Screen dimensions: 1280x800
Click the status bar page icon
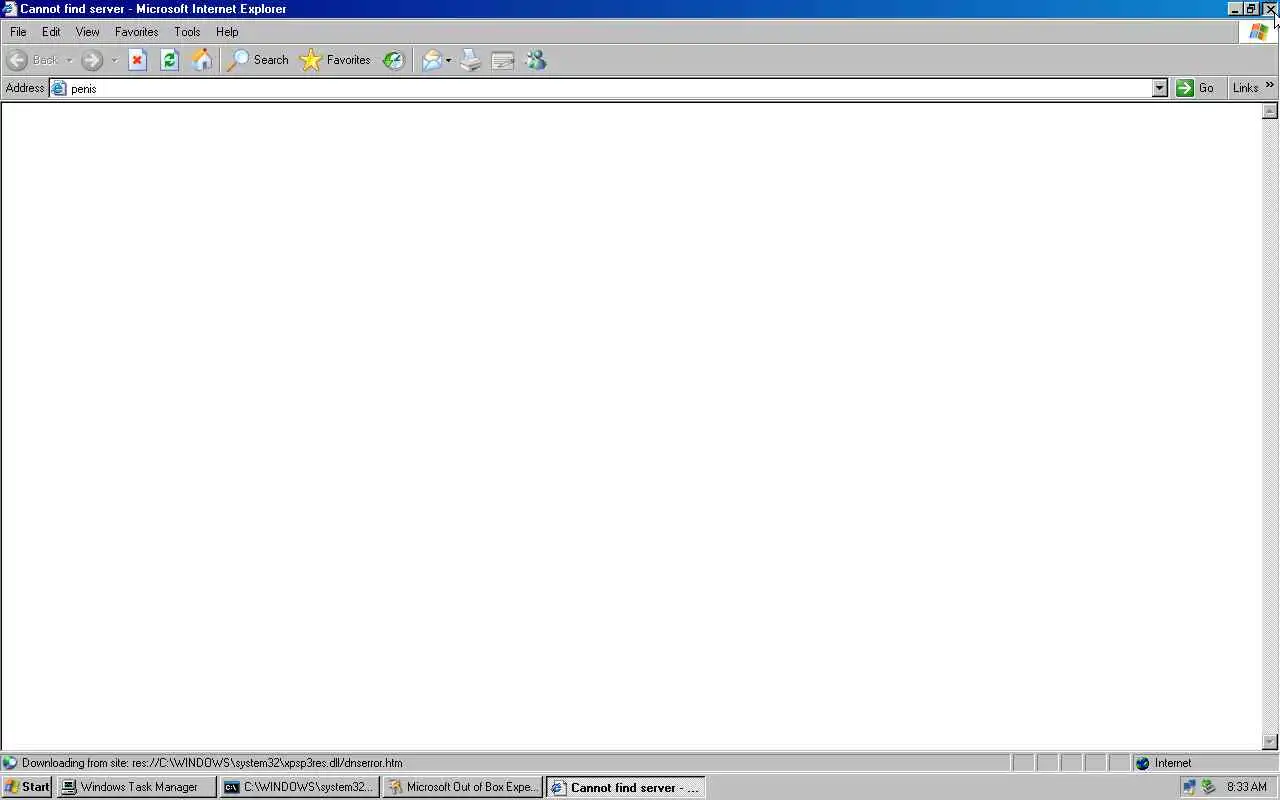click(10, 763)
